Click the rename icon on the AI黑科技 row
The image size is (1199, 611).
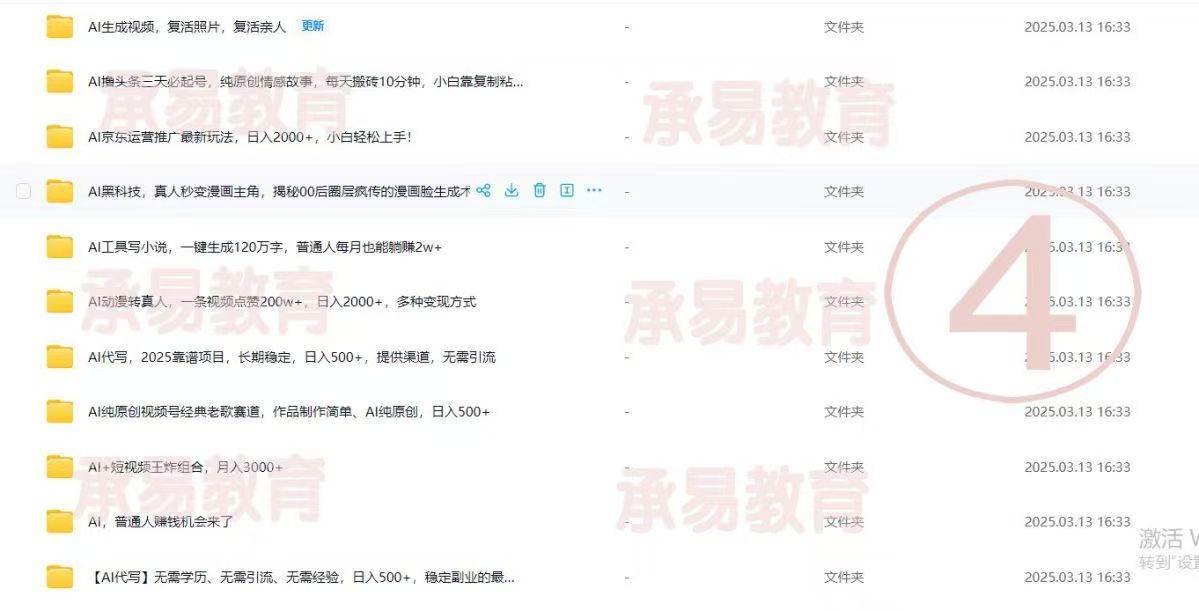(x=567, y=190)
